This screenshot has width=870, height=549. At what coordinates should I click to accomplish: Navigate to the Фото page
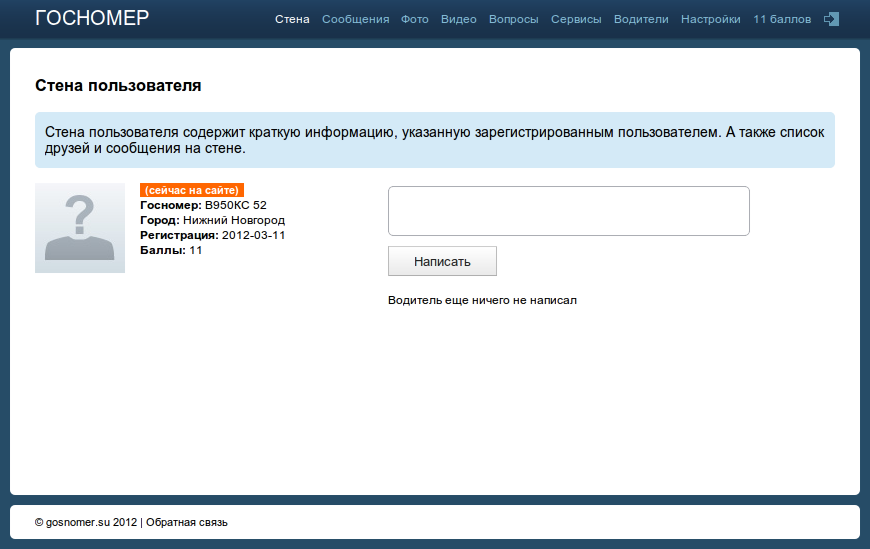pos(415,19)
